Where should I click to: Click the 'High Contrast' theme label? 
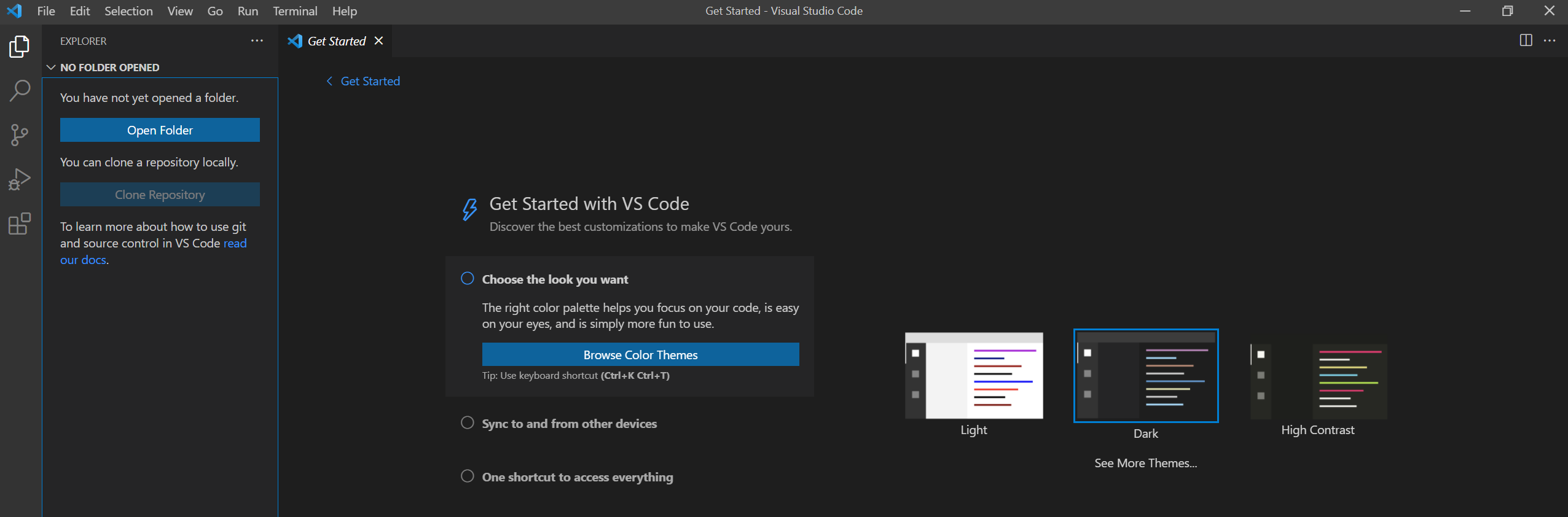coord(1318,430)
